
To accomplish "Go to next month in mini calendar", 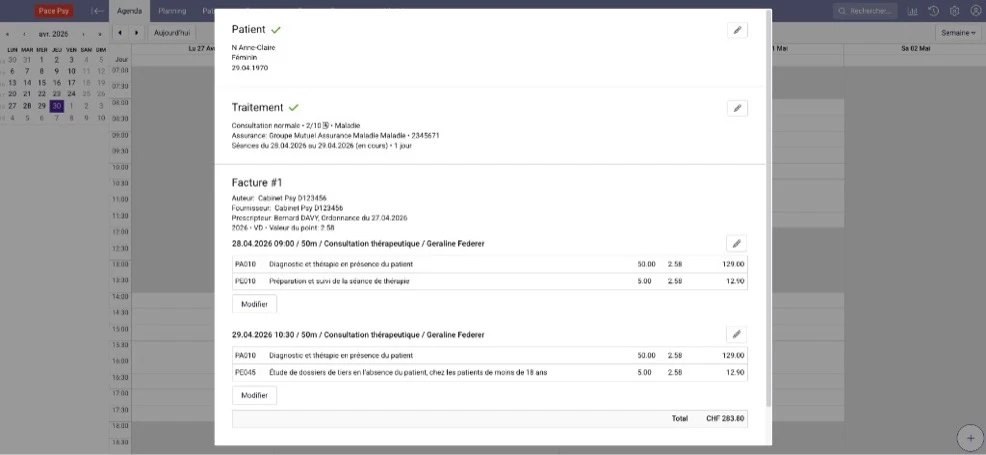I will (x=83, y=34).
